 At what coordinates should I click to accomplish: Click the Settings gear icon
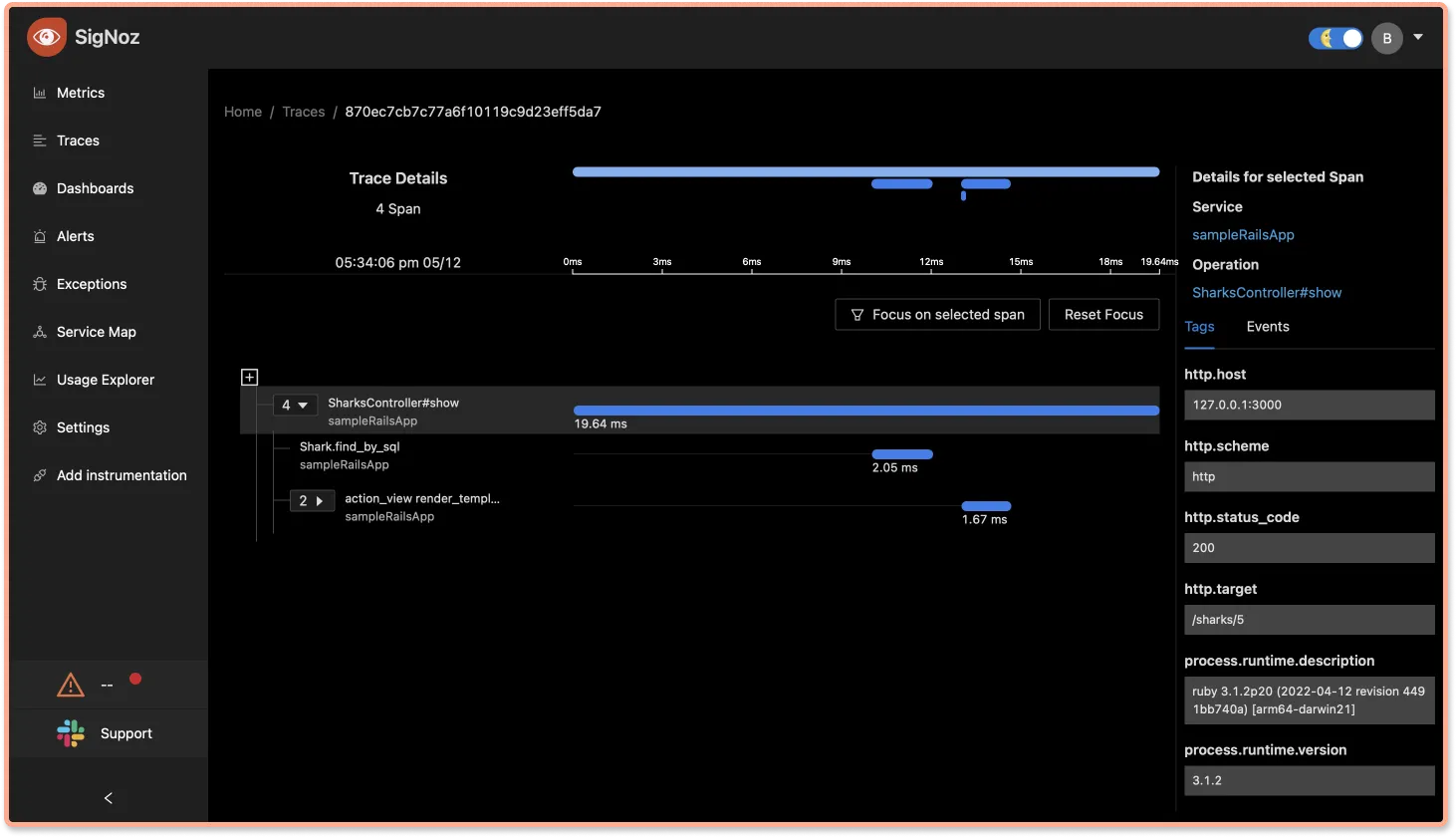pyautogui.click(x=40, y=427)
